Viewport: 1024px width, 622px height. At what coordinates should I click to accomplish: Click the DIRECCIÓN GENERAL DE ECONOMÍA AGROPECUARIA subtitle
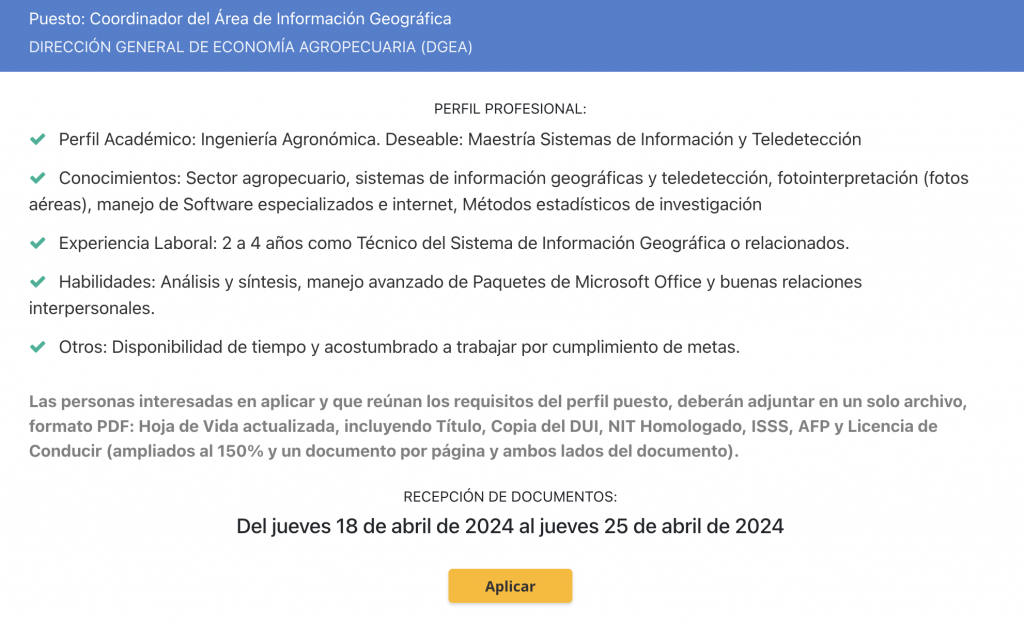pyautogui.click(x=251, y=47)
